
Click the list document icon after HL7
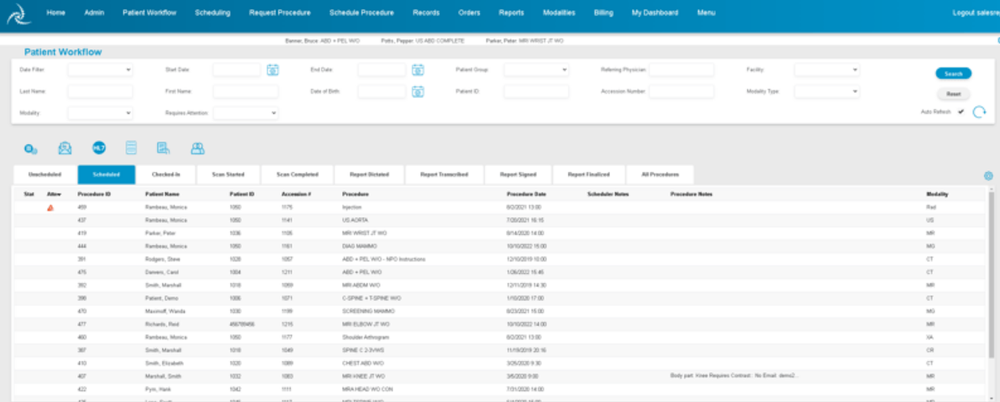[131, 148]
